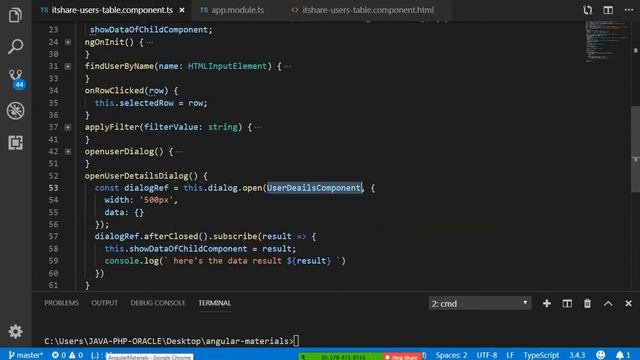The height and width of the screenshot is (360, 640).
Task: Expand the folded applyFilter method
Action: tap(68, 127)
